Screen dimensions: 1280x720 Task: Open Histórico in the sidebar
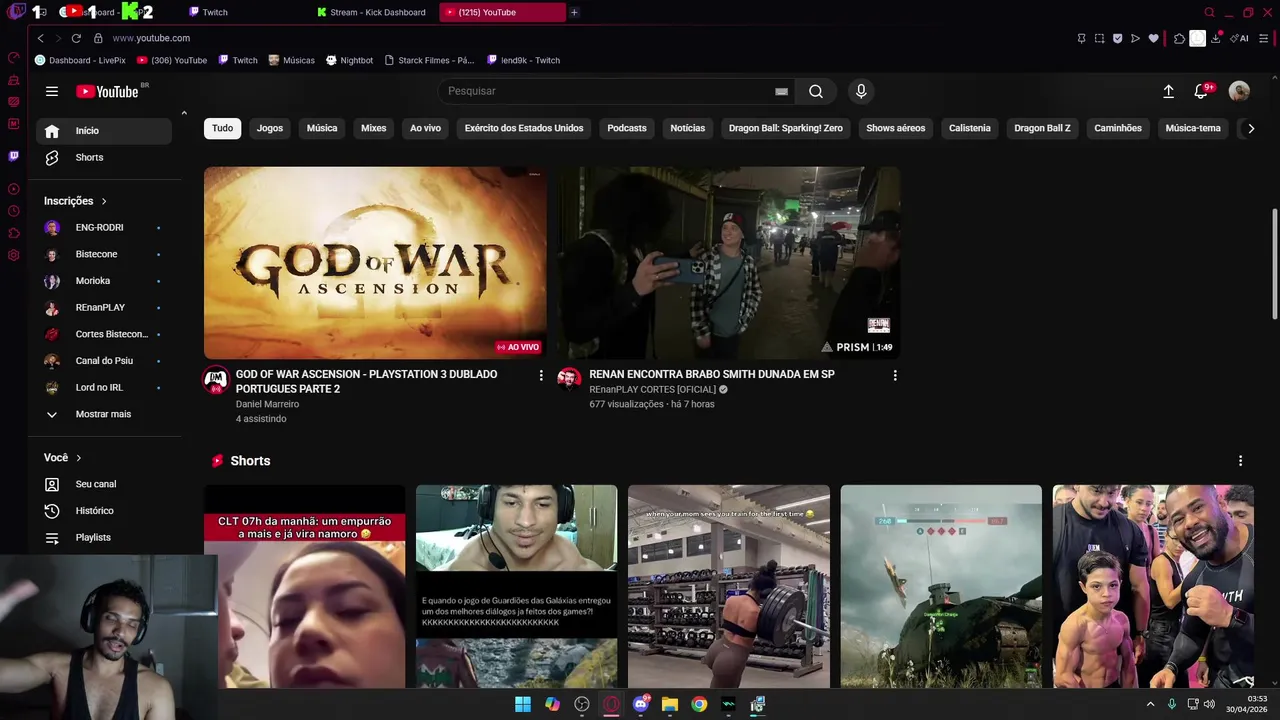[x=104, y=511]
